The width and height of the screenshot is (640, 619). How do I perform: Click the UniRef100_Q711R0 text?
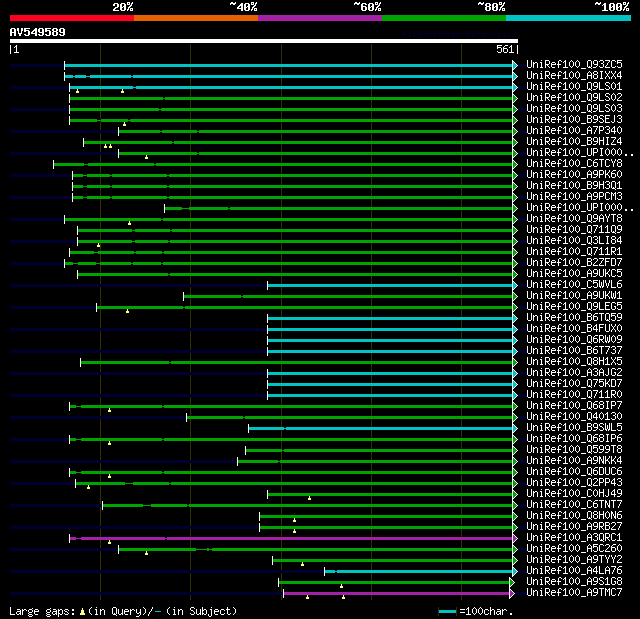tap(574, 395)
